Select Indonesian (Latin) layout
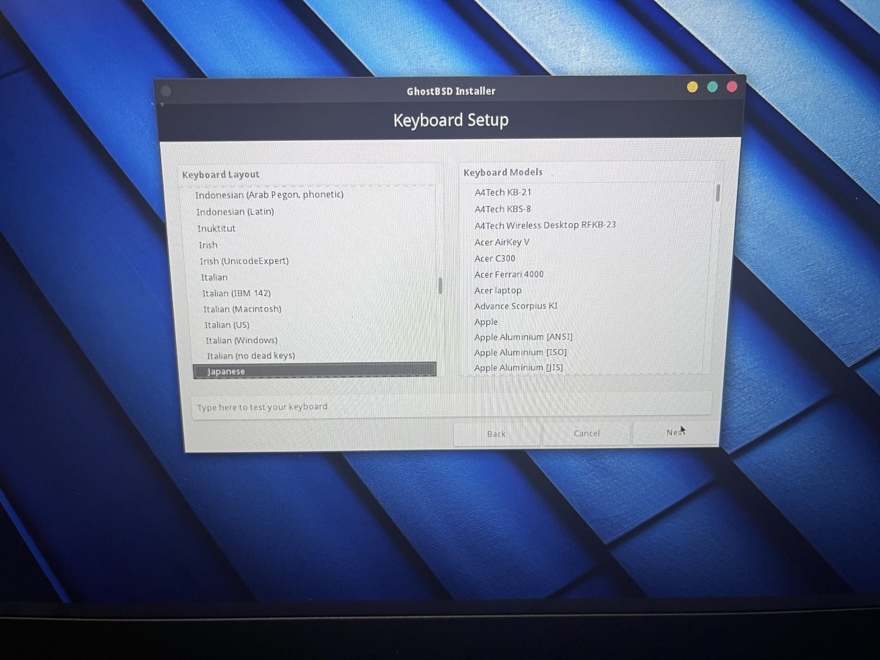The height and width of the screenshot is (660, 880). pyautogui.click(x=234, y=212)
